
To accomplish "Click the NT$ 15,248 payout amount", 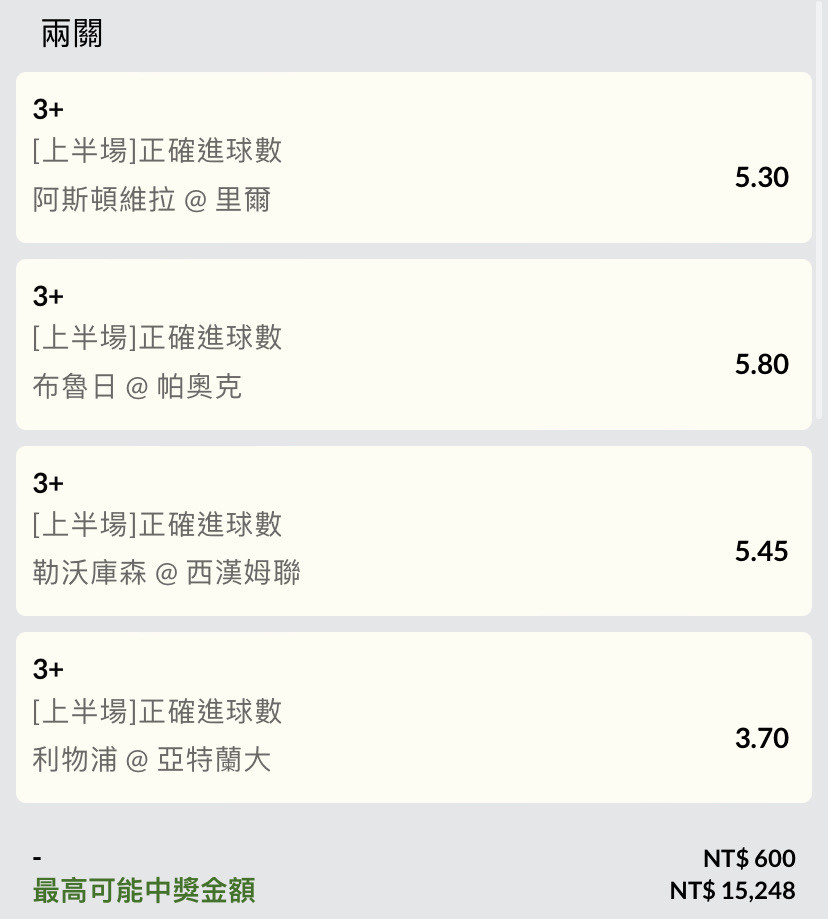I will point(732,891).
